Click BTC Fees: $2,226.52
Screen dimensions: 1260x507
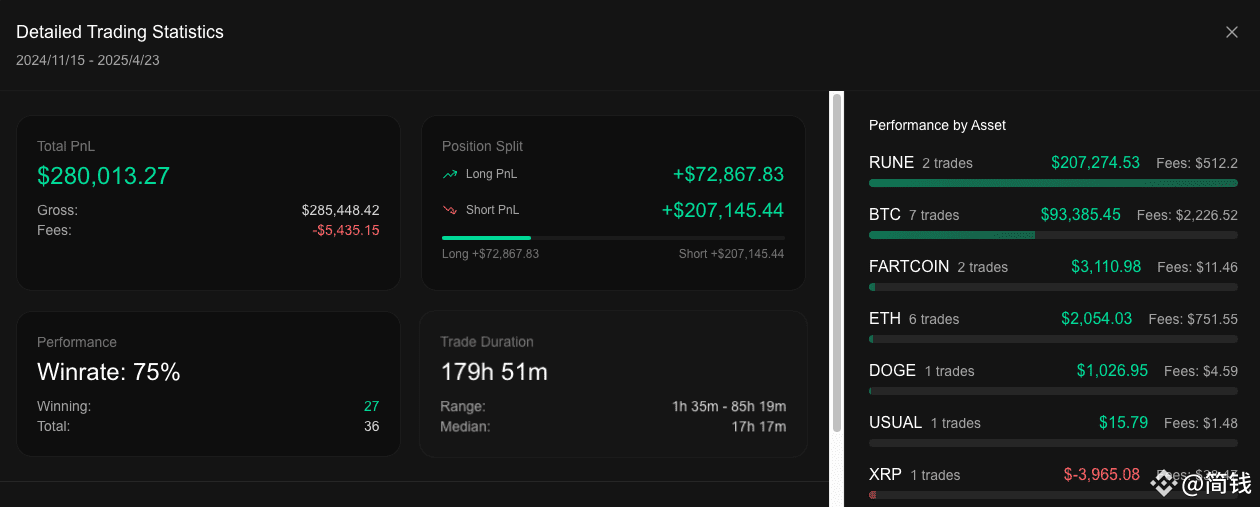pos(1187,215)
